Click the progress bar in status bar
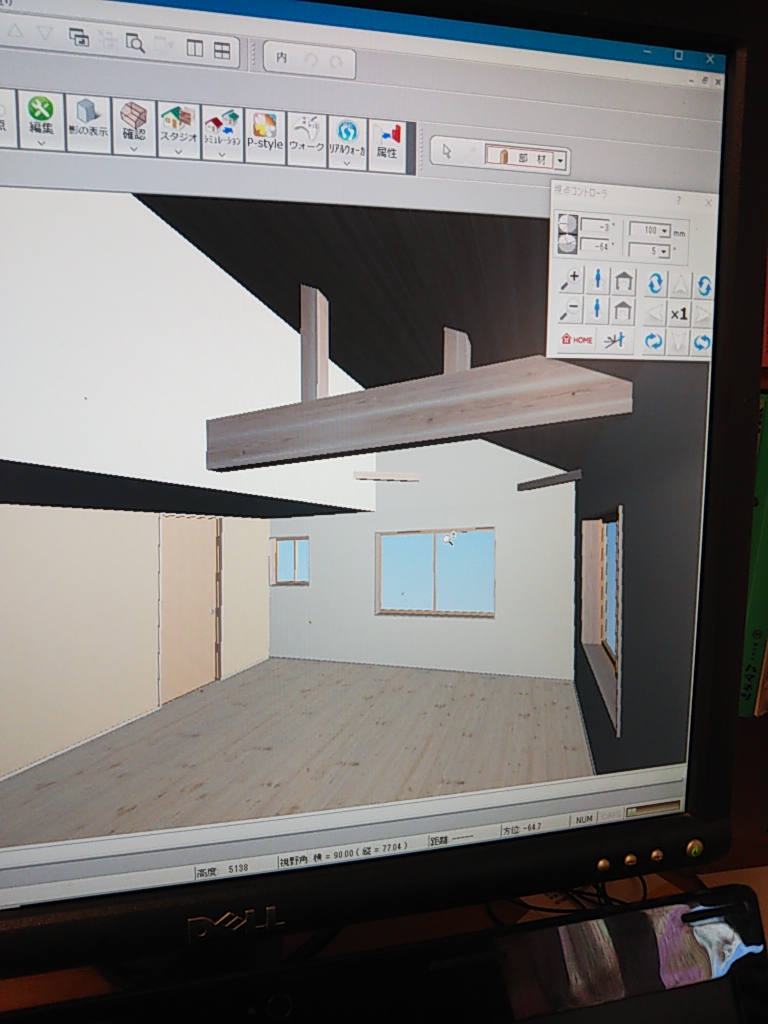Screen dimensions: 768x1024 click(x=651, y=811)
